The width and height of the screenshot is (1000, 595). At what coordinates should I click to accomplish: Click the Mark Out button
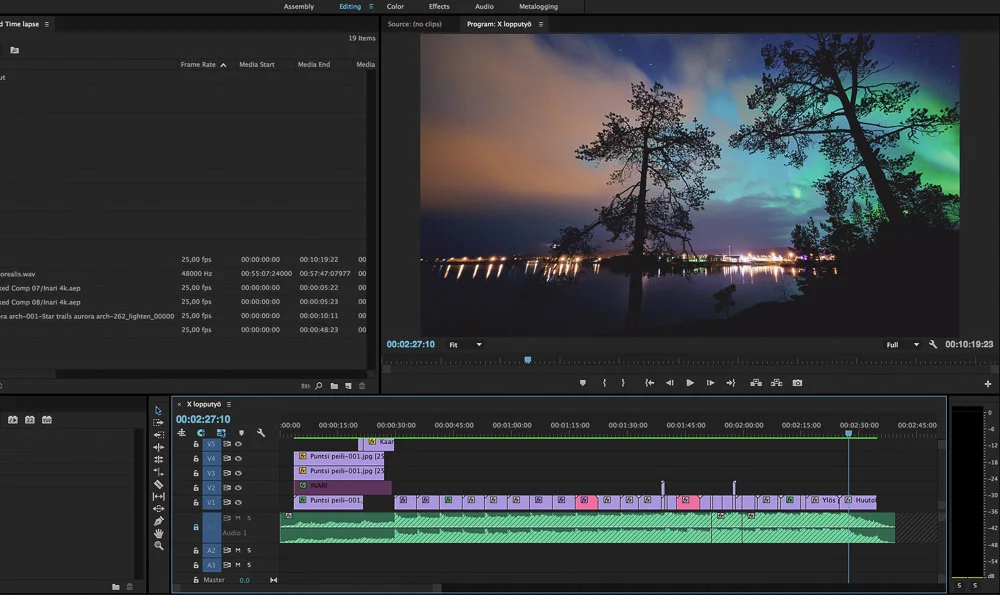(623, 383)
